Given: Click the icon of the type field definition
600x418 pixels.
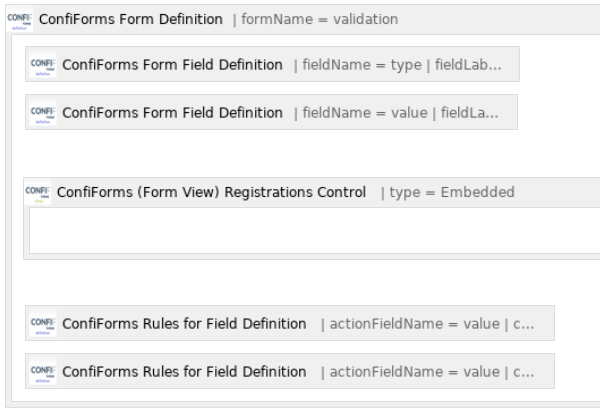Looking at the screenshot, I should click(43, 64).
